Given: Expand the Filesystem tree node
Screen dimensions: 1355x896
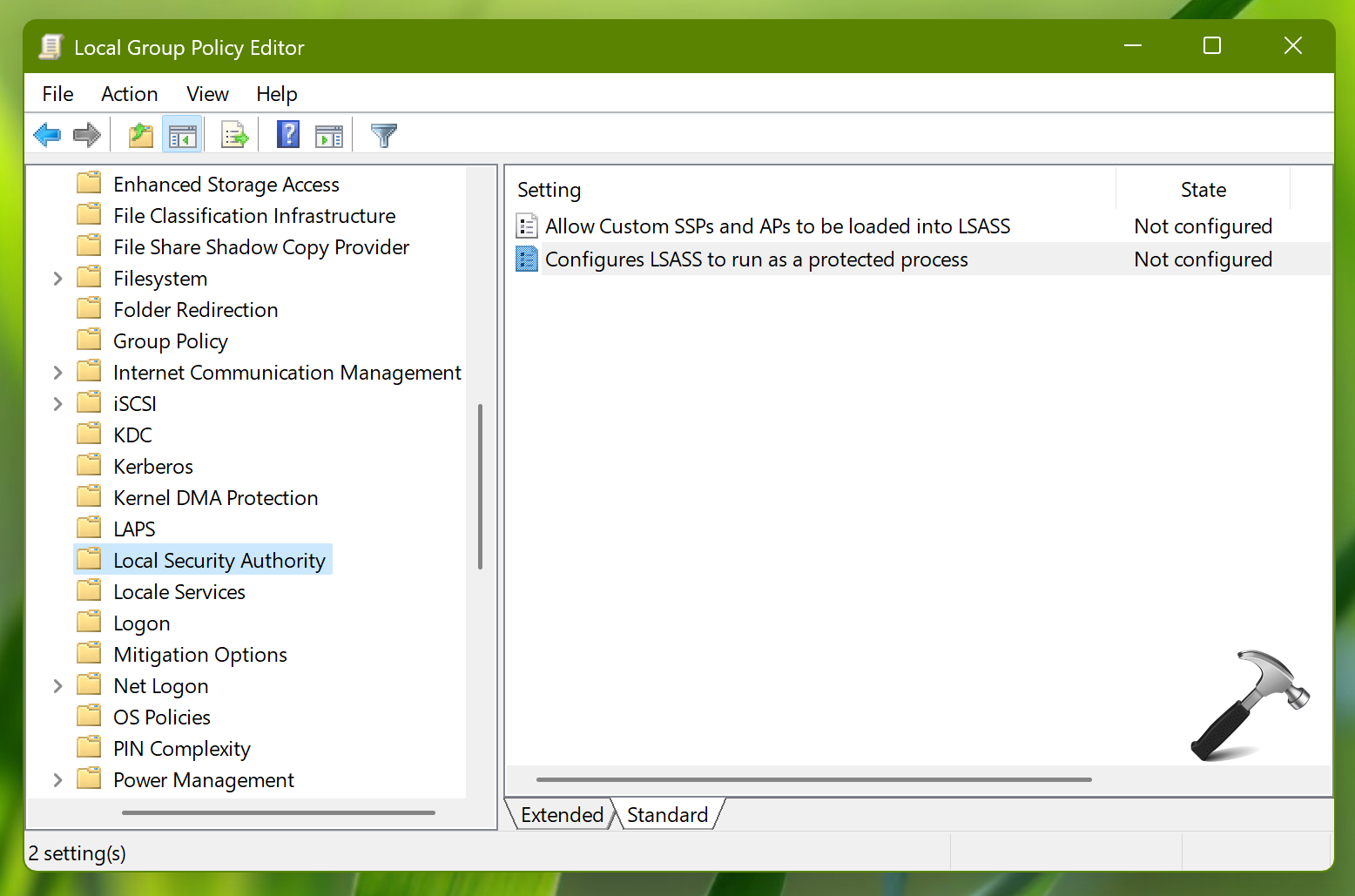Looking at the screenshot, I should click(x=57, y=279).
